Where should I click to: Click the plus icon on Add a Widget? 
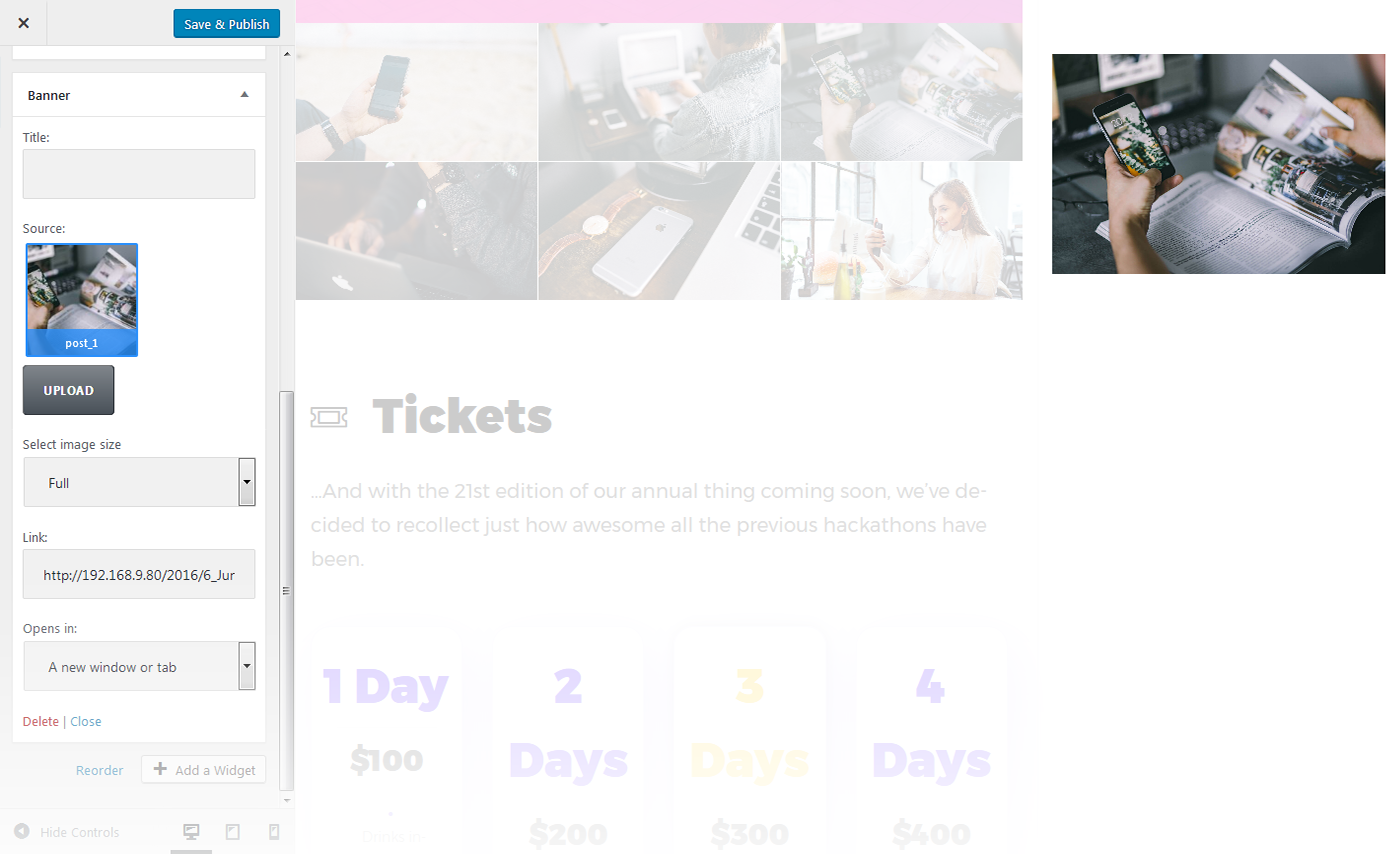coord(159,769)
